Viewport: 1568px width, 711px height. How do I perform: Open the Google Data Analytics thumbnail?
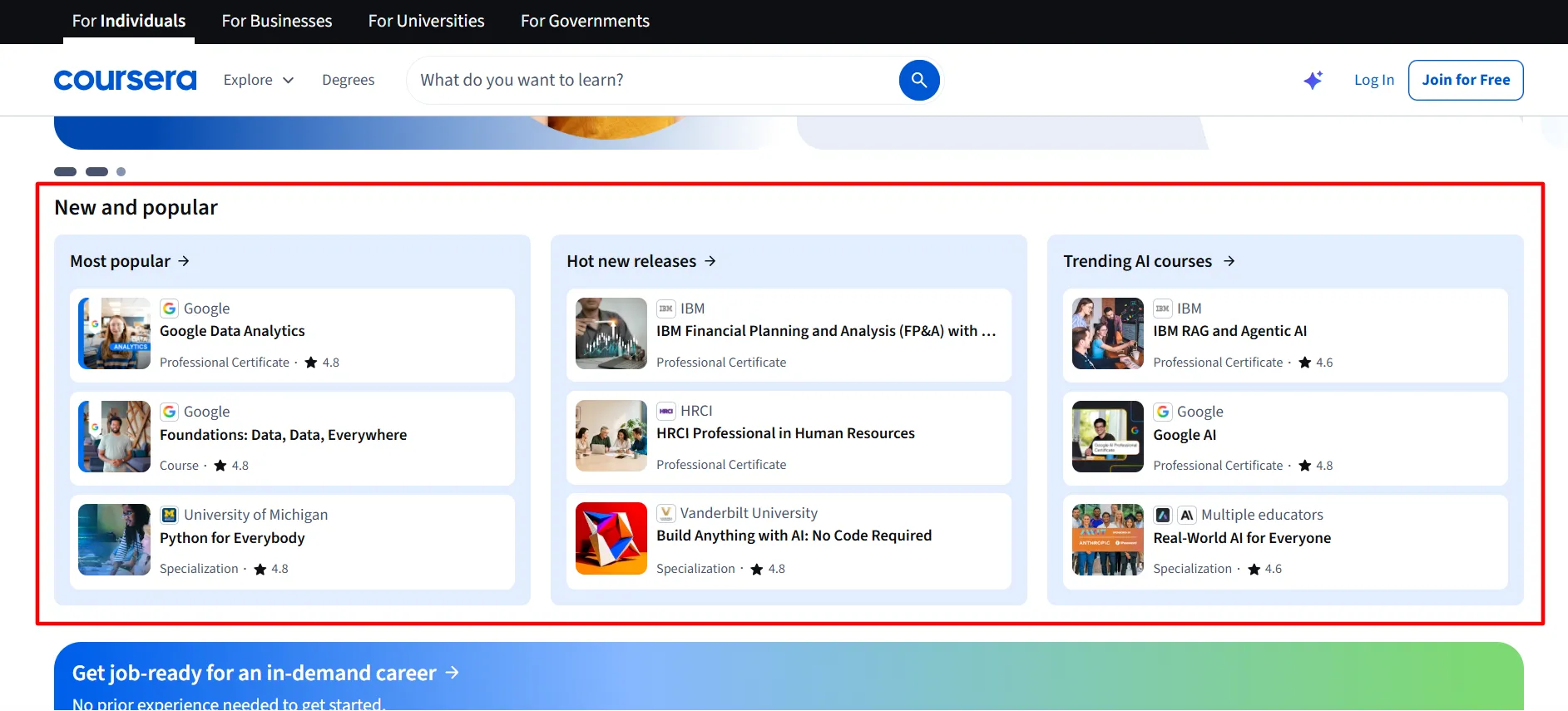115,333
